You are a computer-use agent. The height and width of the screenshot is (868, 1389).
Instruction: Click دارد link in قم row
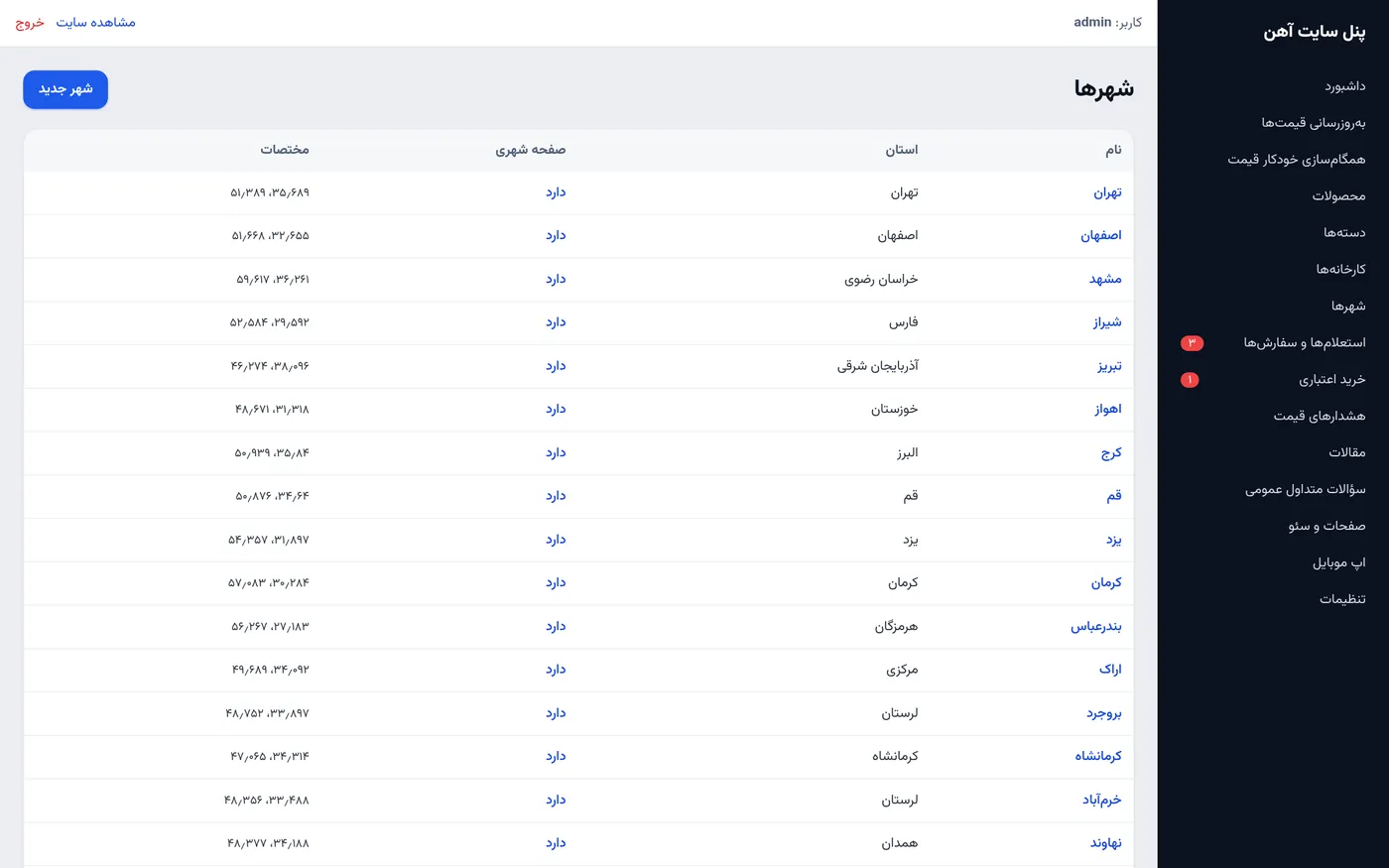pyautogui.click(x=556, y=496)
